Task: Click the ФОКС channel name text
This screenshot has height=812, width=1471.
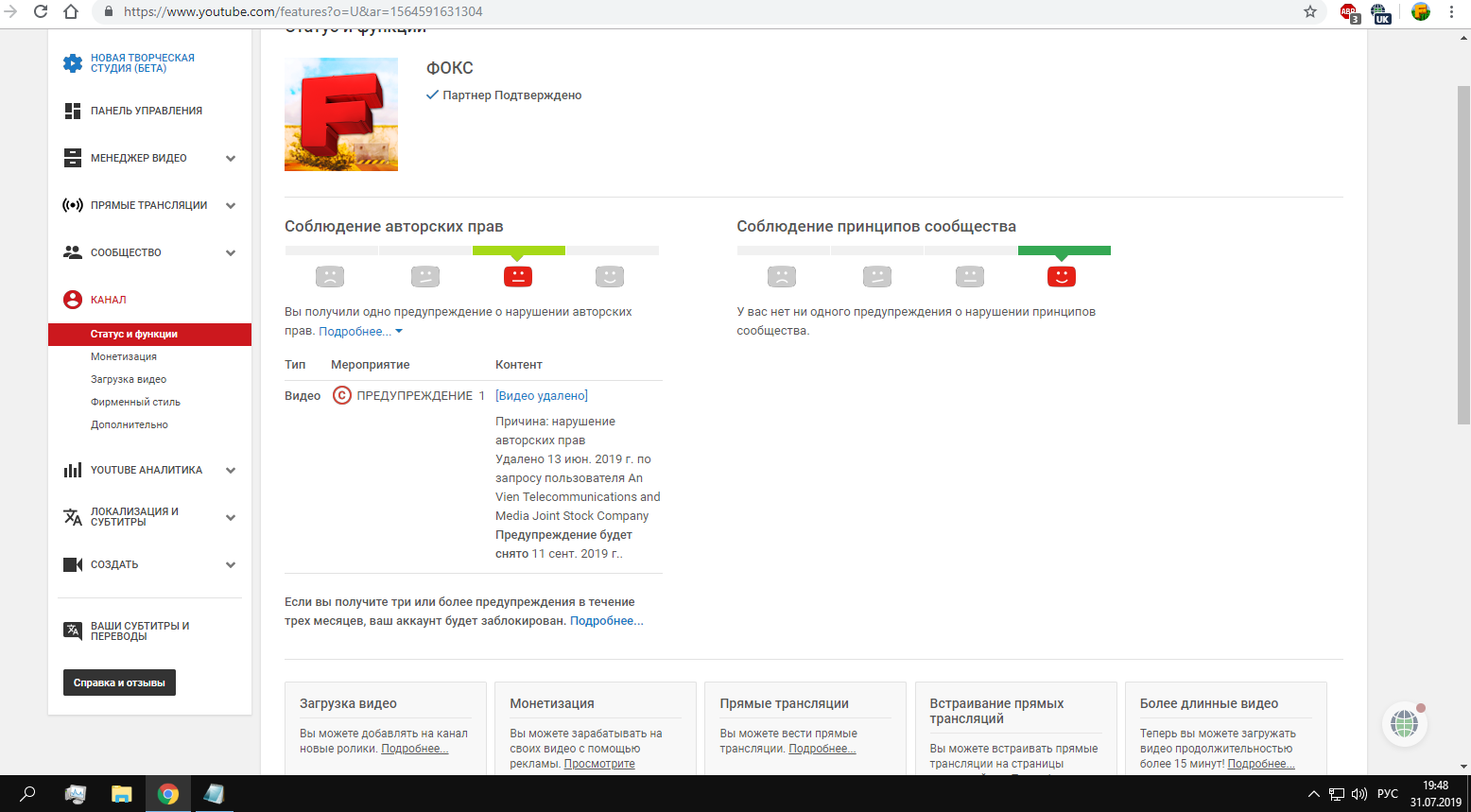Action: click(450, 68)
